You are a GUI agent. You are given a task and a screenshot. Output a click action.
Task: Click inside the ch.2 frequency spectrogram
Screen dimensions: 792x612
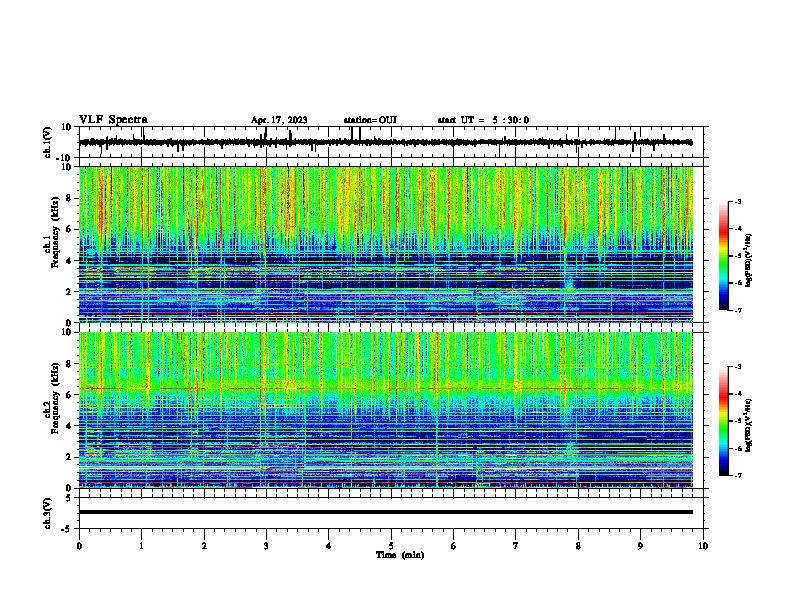386,410
